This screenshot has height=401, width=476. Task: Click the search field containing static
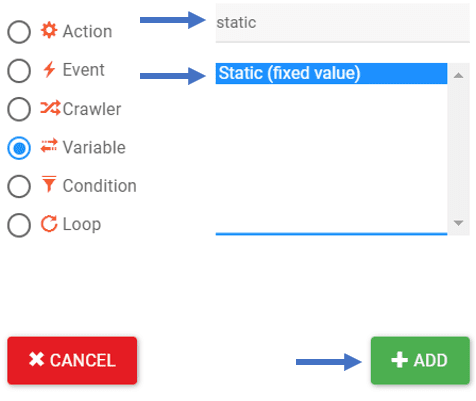click(x=343, y=23)
